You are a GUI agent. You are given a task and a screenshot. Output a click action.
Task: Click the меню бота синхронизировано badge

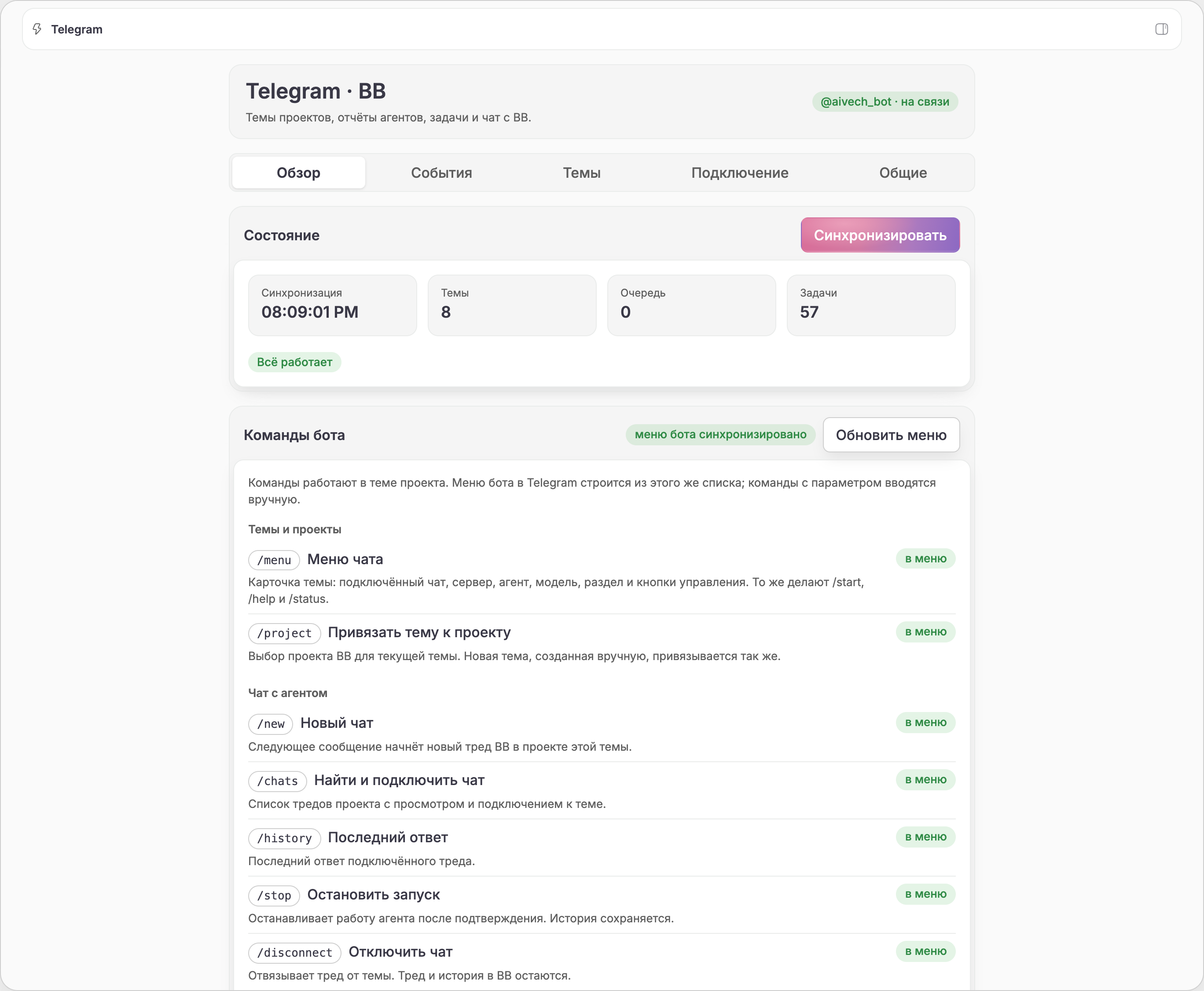[x=720, y=434]
